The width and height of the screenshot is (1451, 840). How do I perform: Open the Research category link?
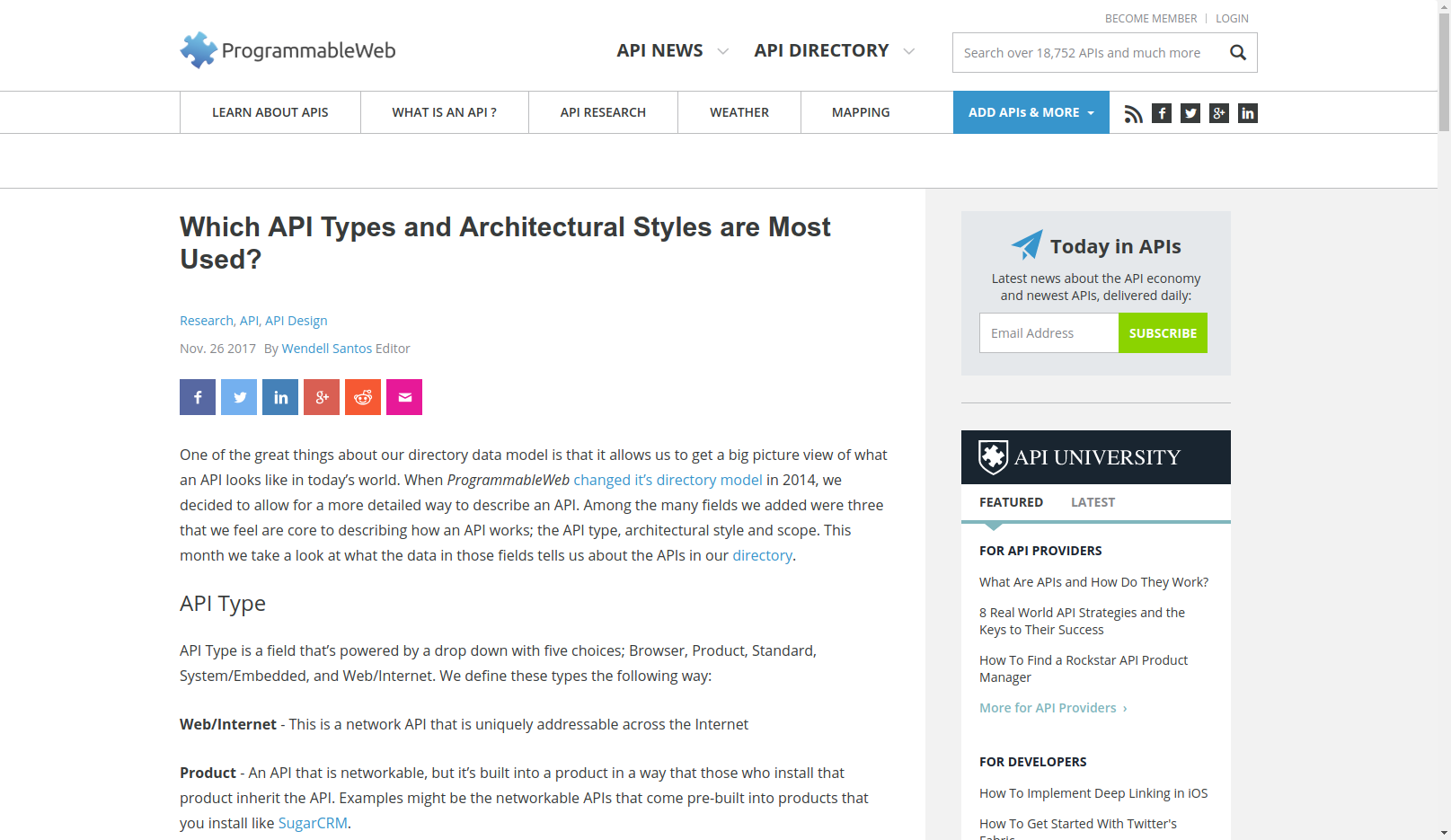pyautogui.click(x=206, y=321)
